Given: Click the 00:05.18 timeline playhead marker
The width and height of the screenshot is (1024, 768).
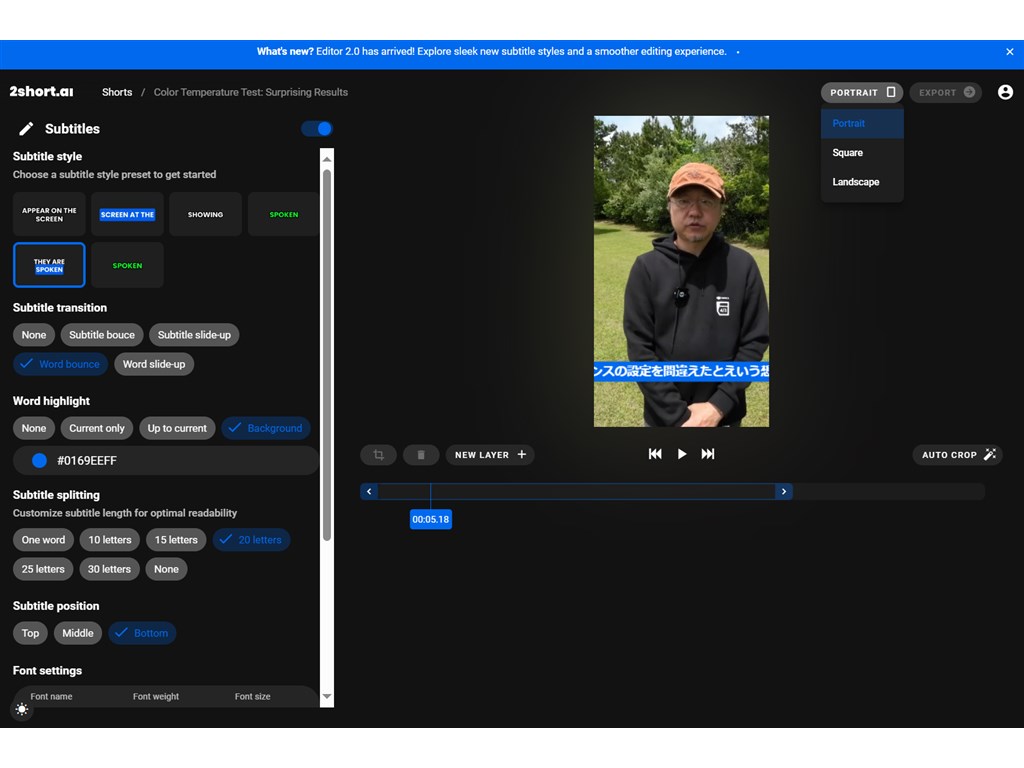Looking at the screenshot, I should click(430, 520).
